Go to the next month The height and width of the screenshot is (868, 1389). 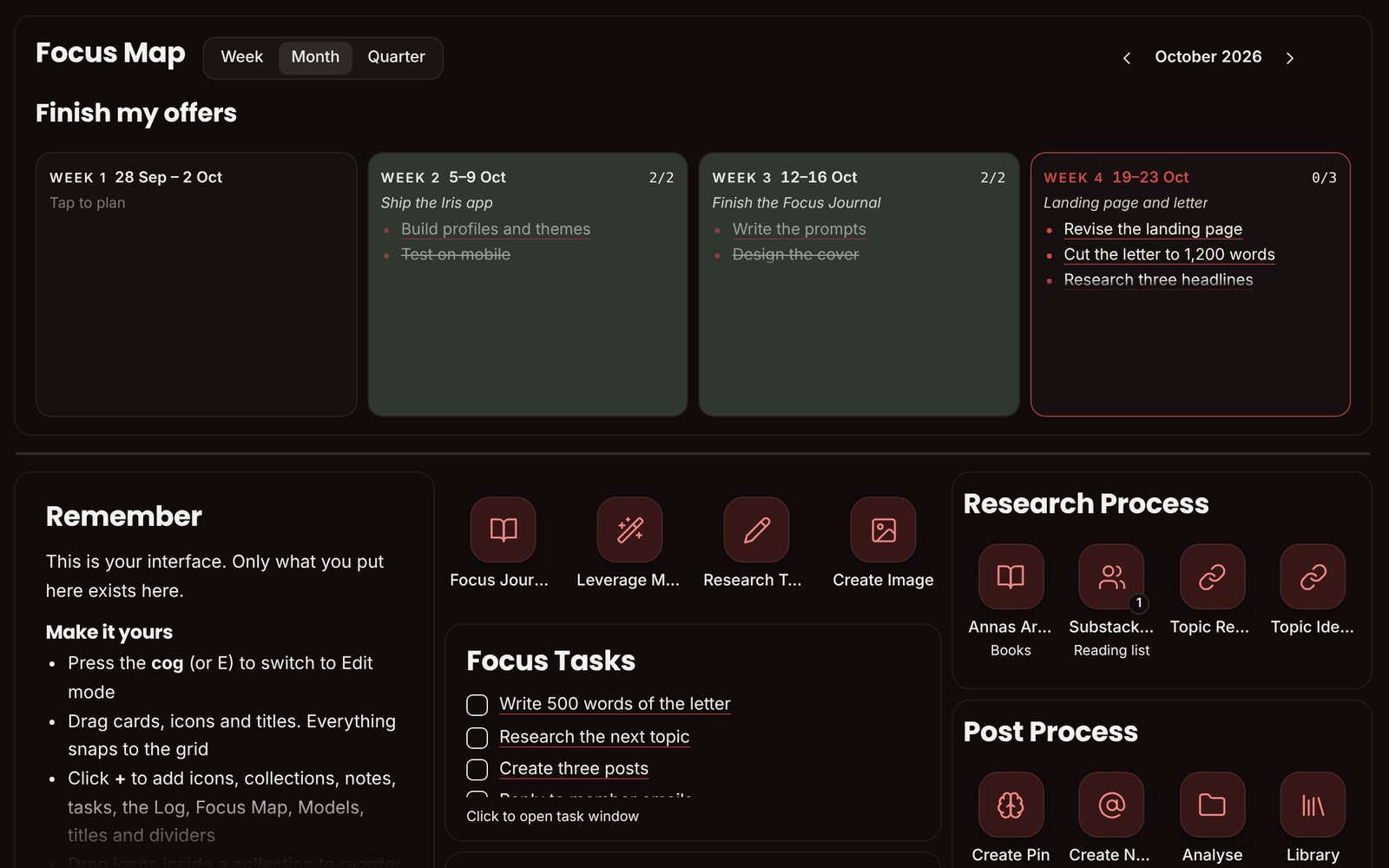pos(1290,58)
